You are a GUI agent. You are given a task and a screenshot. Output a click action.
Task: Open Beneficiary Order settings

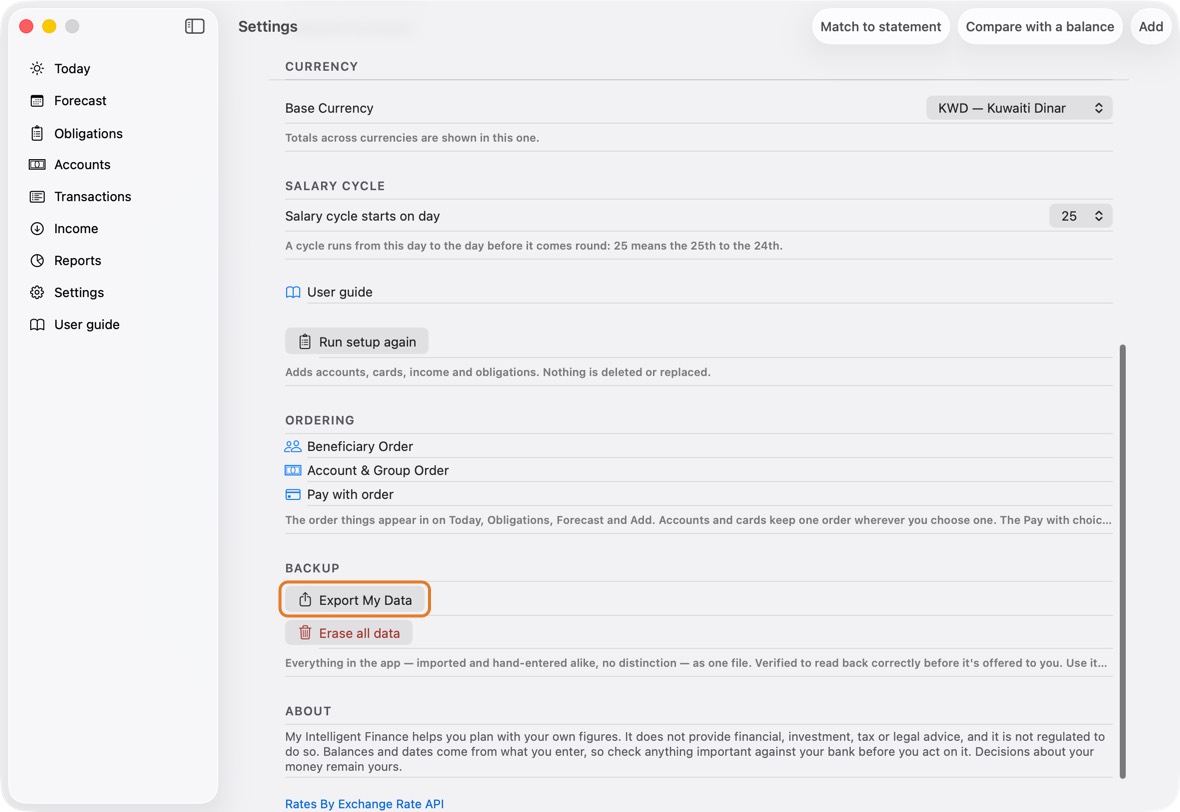coord(698,446)
